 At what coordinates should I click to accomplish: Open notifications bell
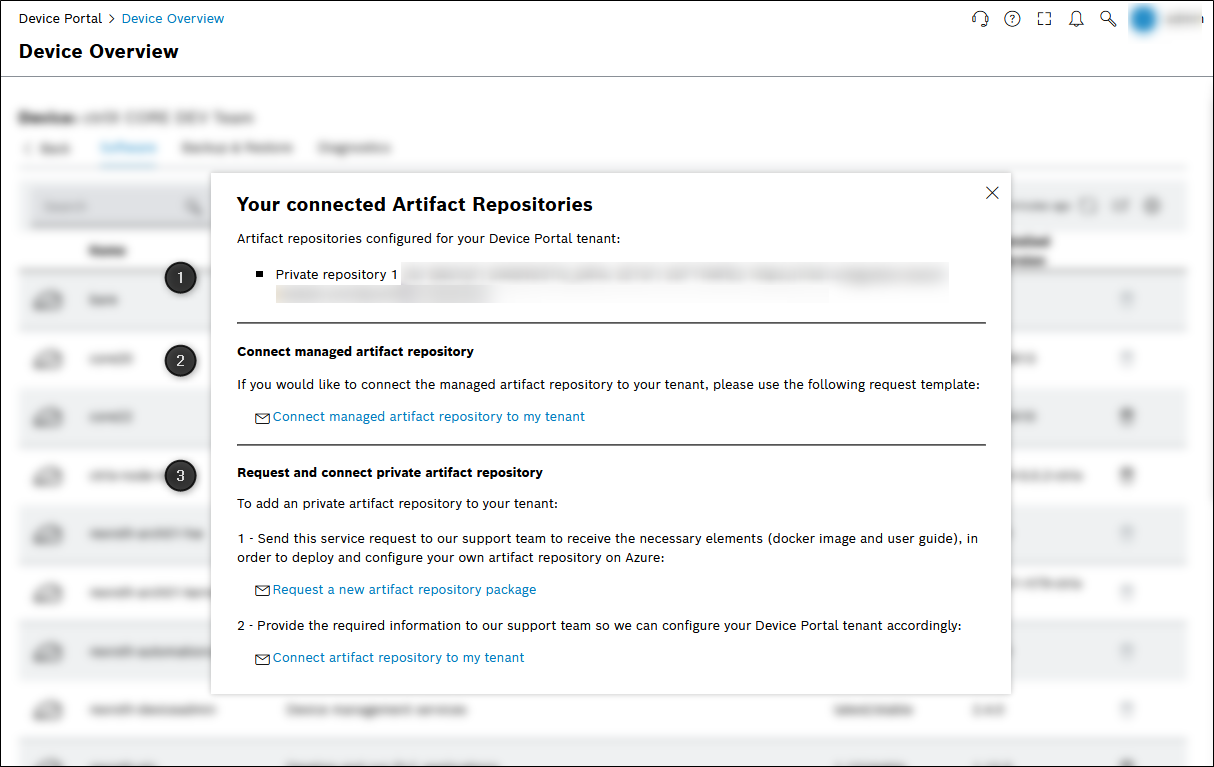1076,19
